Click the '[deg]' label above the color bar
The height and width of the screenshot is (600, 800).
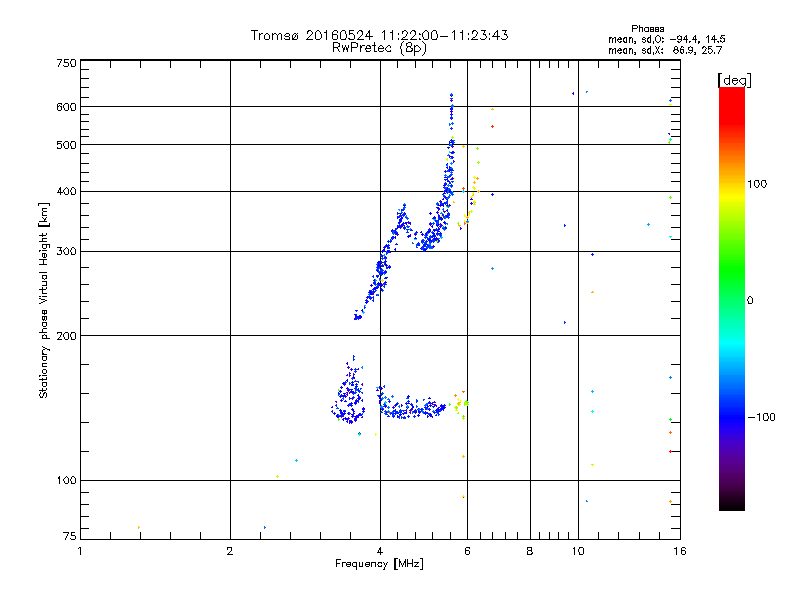click(734, 80)
